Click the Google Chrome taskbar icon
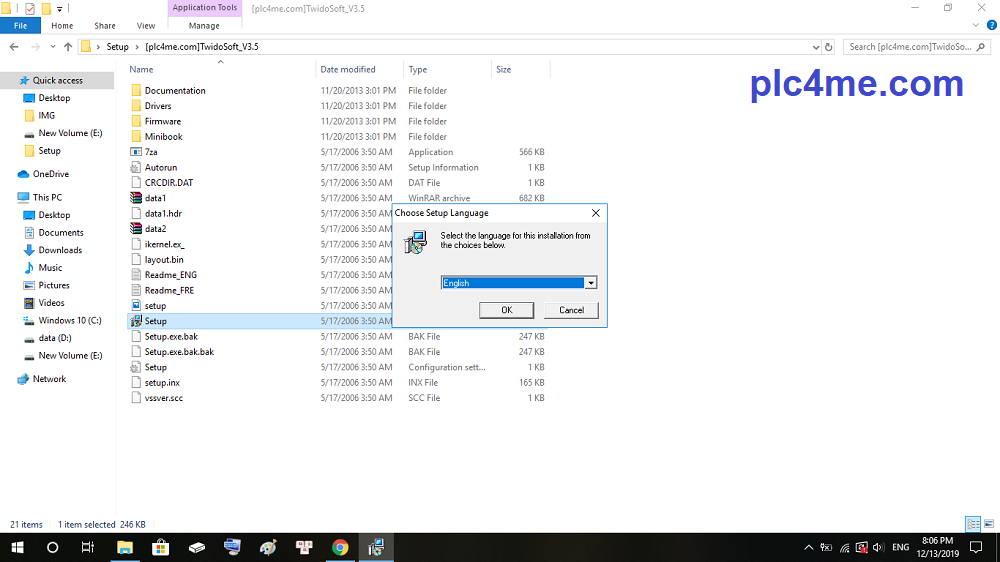 click(340, 547)
